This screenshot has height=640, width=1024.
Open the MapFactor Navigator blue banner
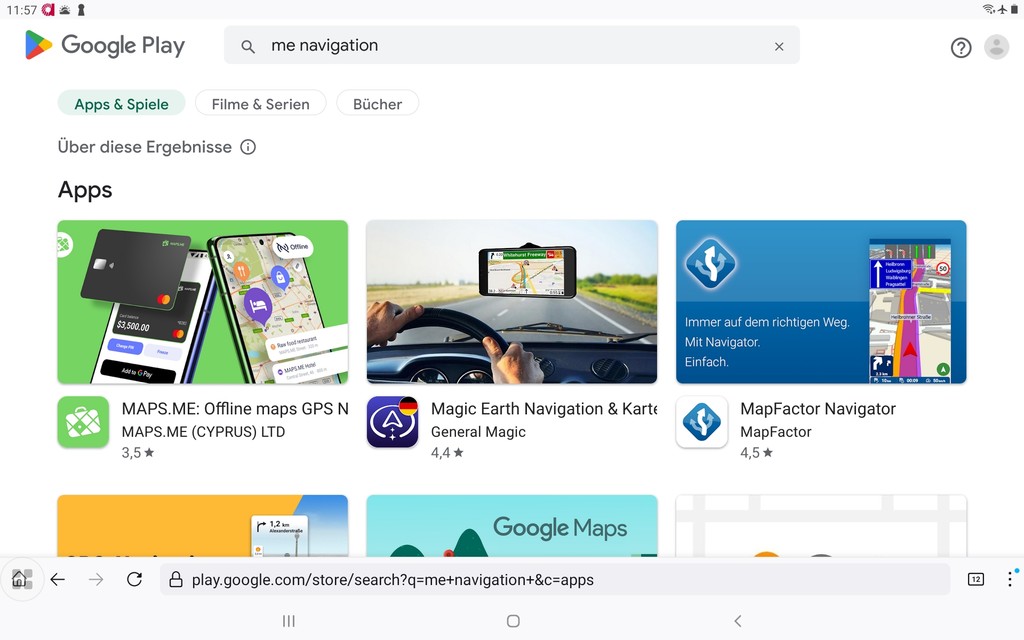822,302
